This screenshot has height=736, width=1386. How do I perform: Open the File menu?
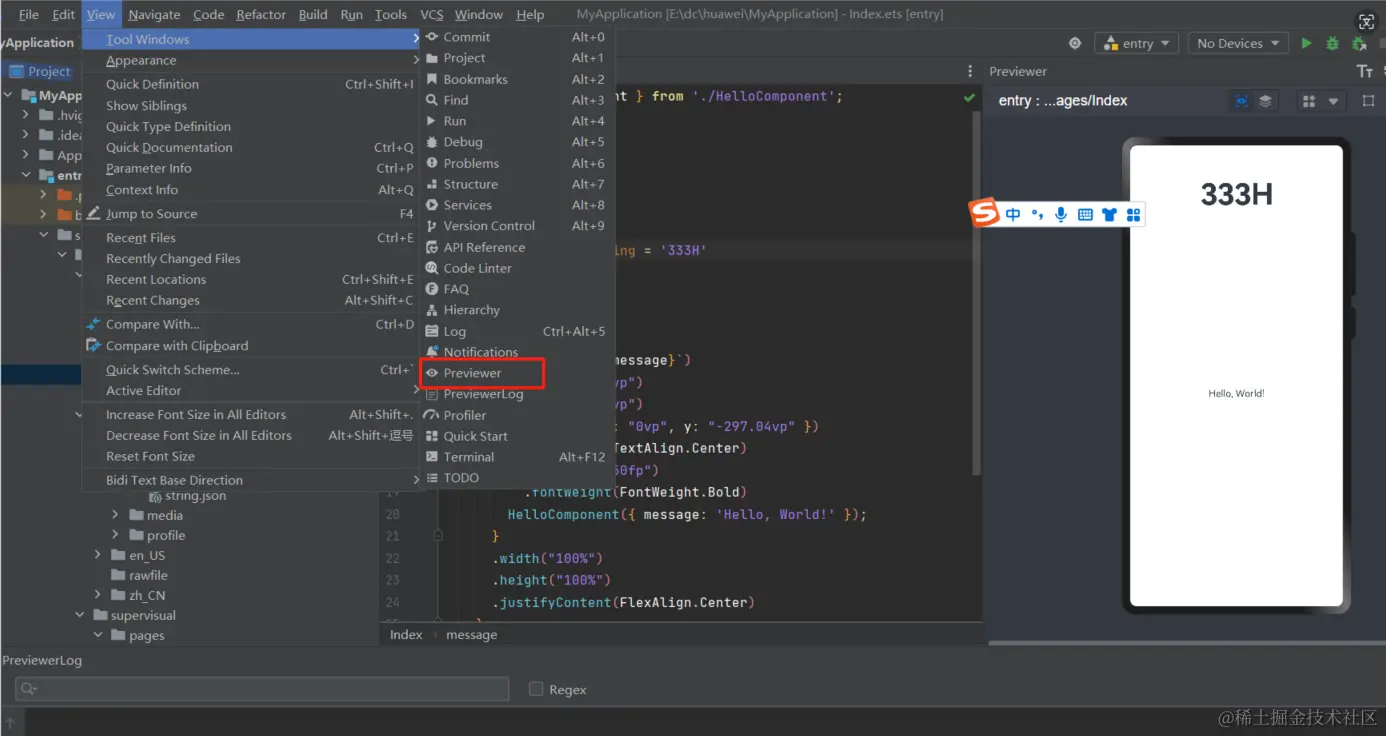pos(29,14)
